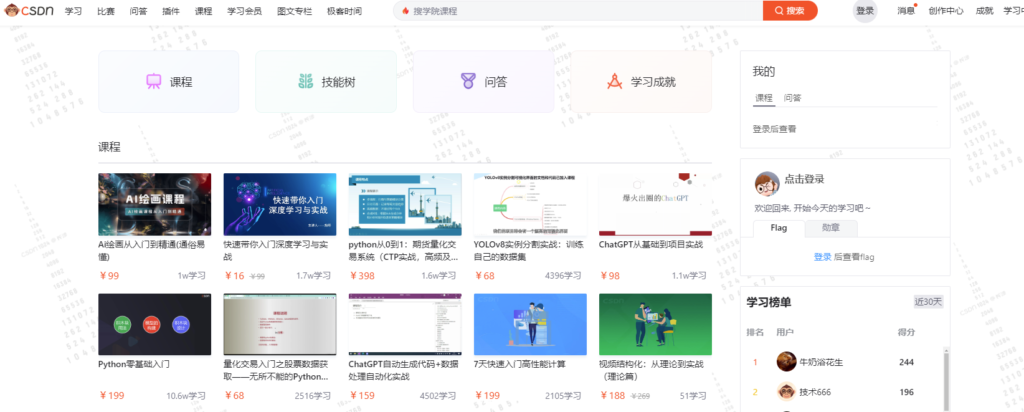
Task: Click 学习榜单 heading
Action: point(769,302)
